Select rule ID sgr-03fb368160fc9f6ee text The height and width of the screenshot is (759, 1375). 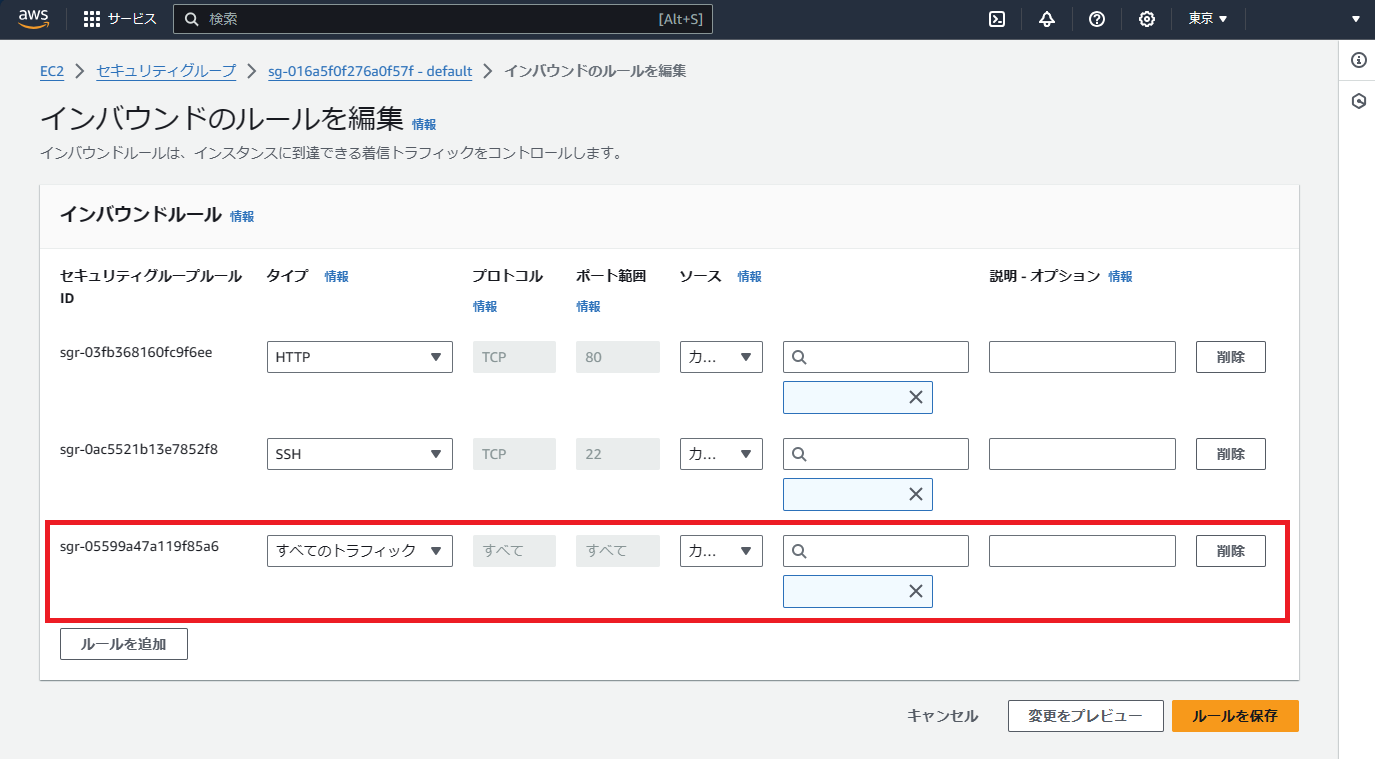click(136, 352)
